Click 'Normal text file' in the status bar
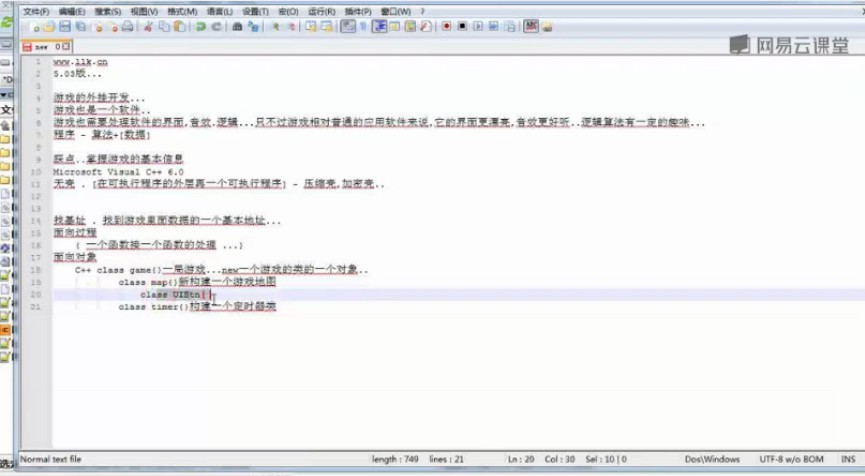Screen dimensions: 865x476 click(51, 459)
